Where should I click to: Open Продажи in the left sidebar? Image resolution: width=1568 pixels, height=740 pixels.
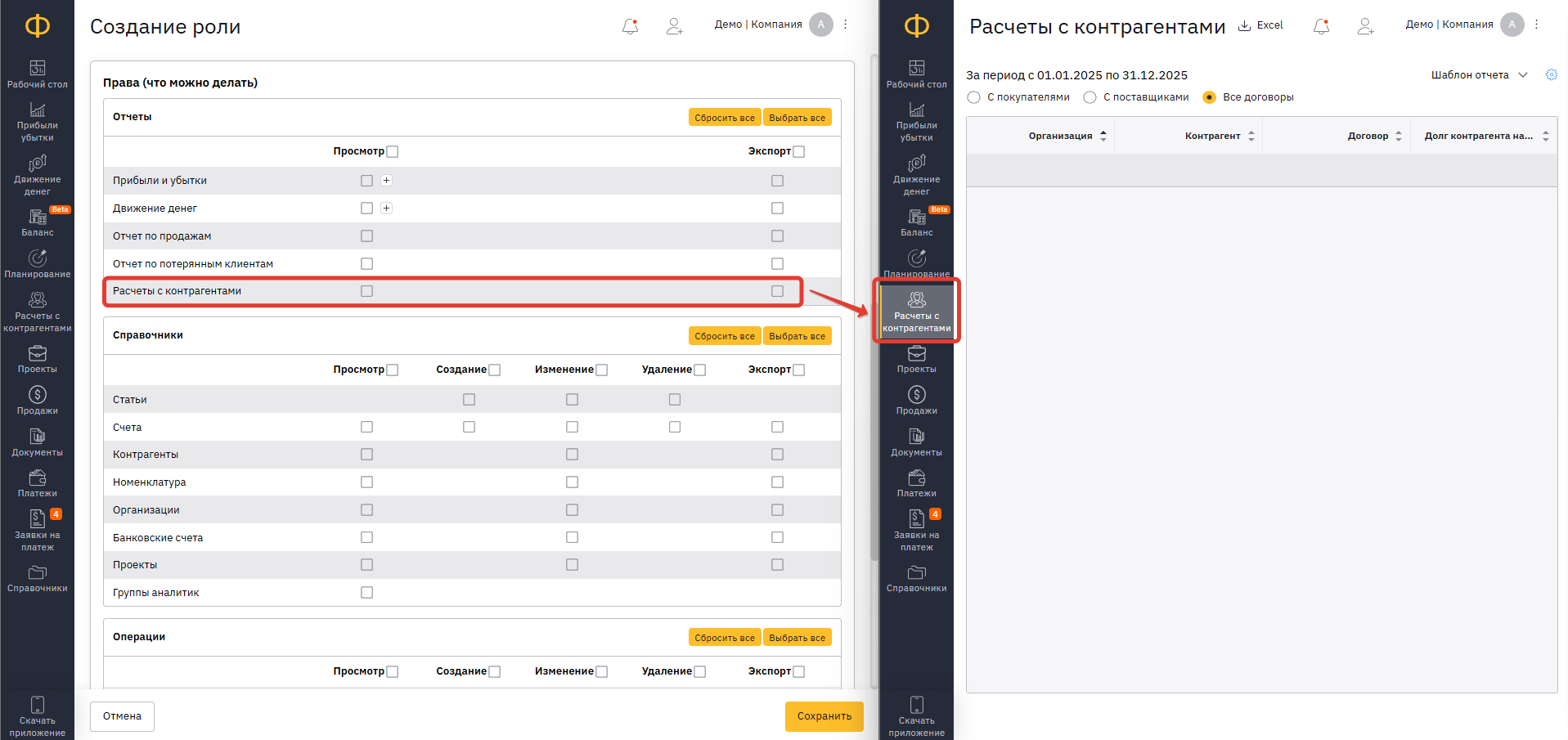click(x=38, y=401)
